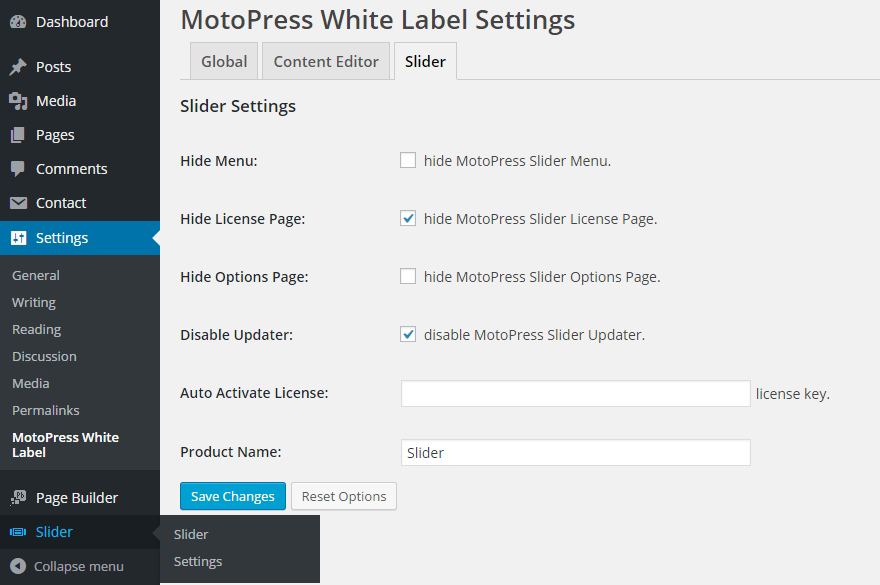Click the Posts pushpin icon
This screenshot has width=880, height=585.
click(x=18, y=67)
